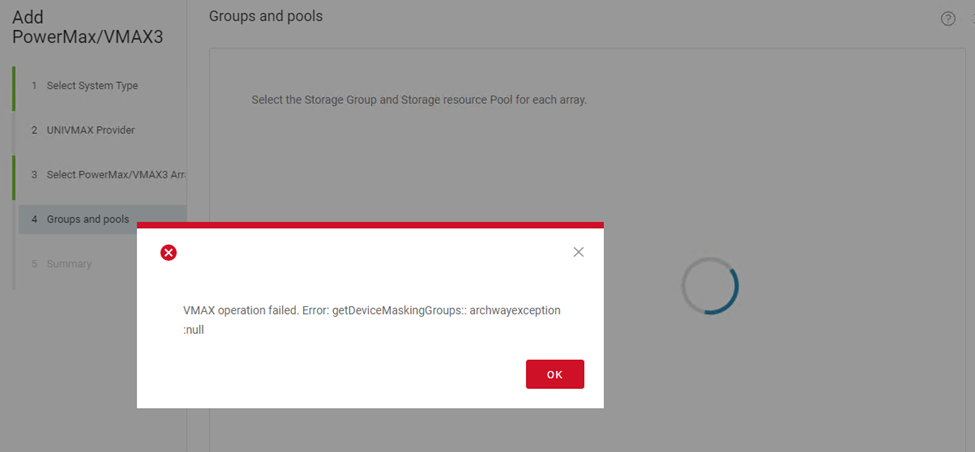Image resolution: width=975 pixels, height=452 pixels.
Task: Click the loading spinner
Action: pyautogui.click(x=710, y=287)
